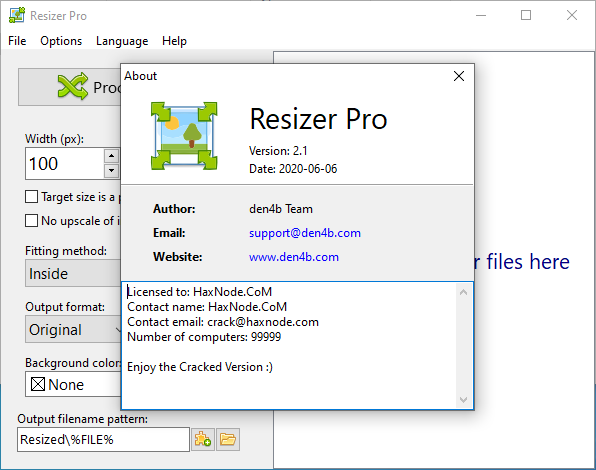Viewport: 596px width, 470px height.
Task: Increase the Width value with up arrow
Action: [x=111, y=156]
